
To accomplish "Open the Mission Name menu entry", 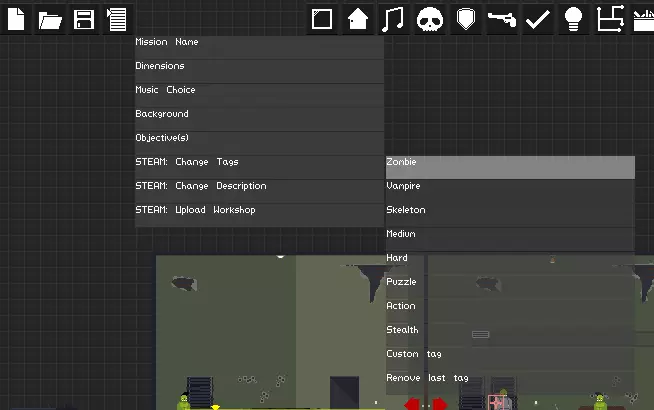I will [x=259, y=47].
